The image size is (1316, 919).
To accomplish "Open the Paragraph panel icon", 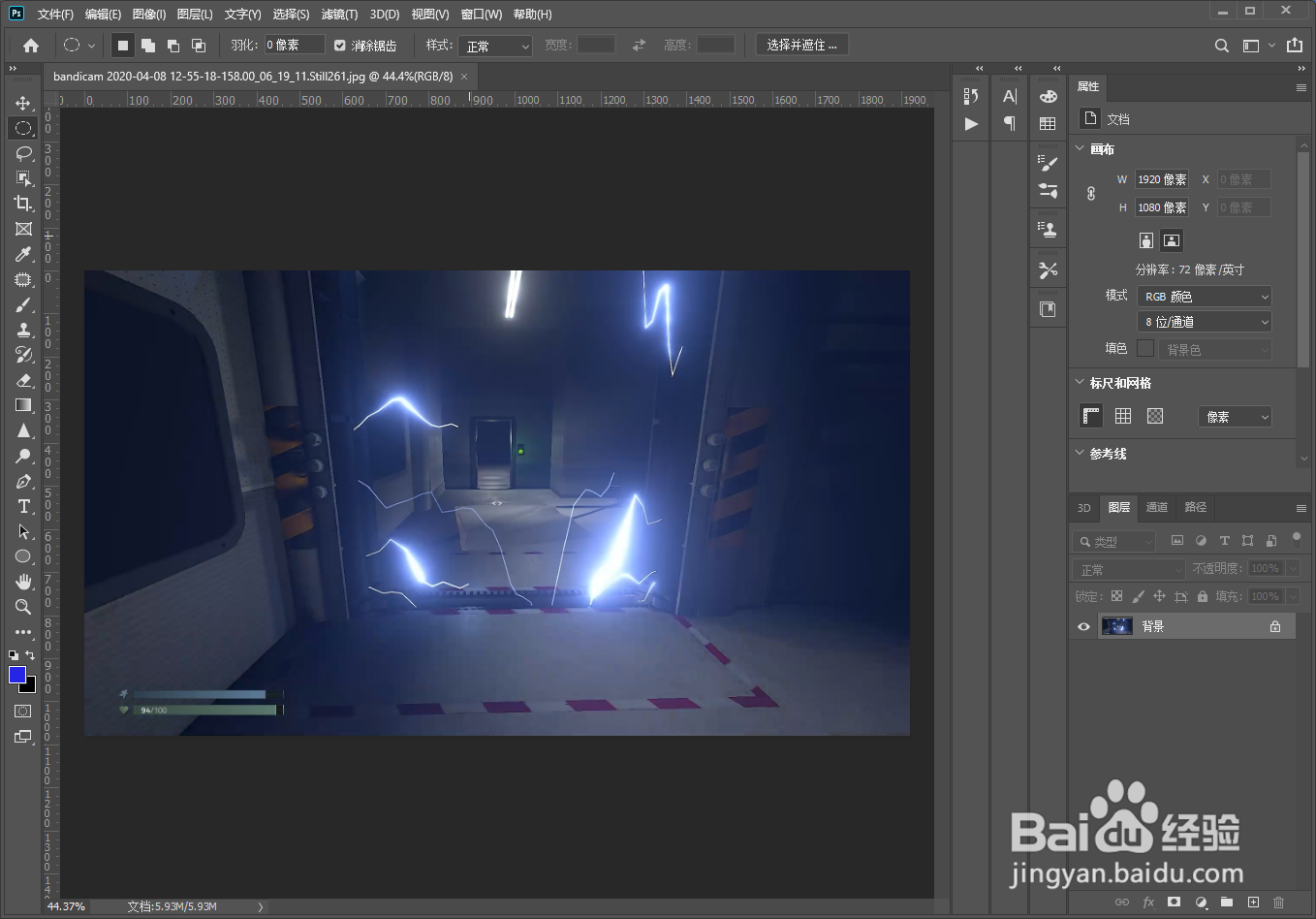I will click(1010, 123).
